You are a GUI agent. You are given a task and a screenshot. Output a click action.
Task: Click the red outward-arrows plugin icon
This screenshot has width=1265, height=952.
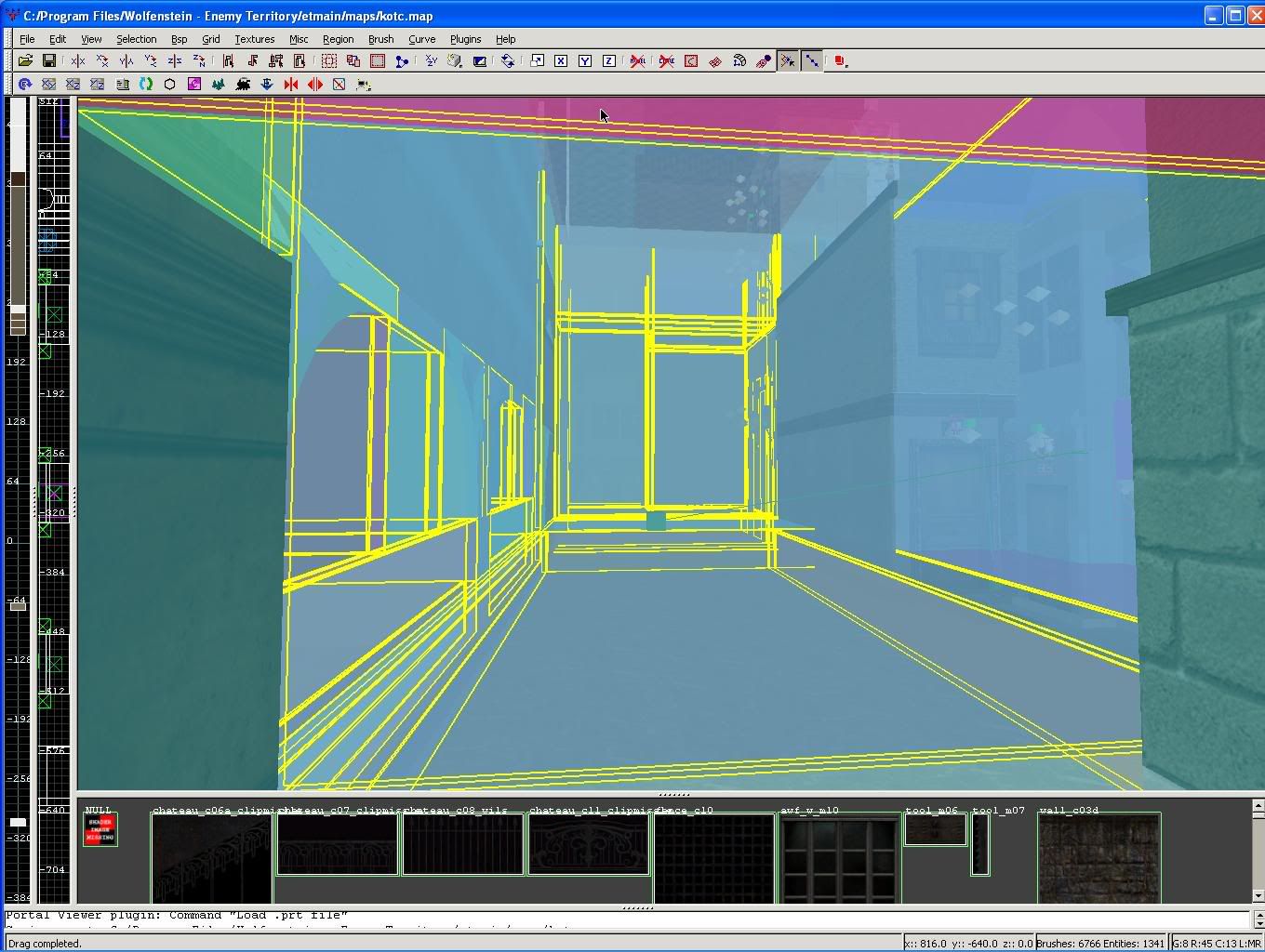click(x=315, y=85)
